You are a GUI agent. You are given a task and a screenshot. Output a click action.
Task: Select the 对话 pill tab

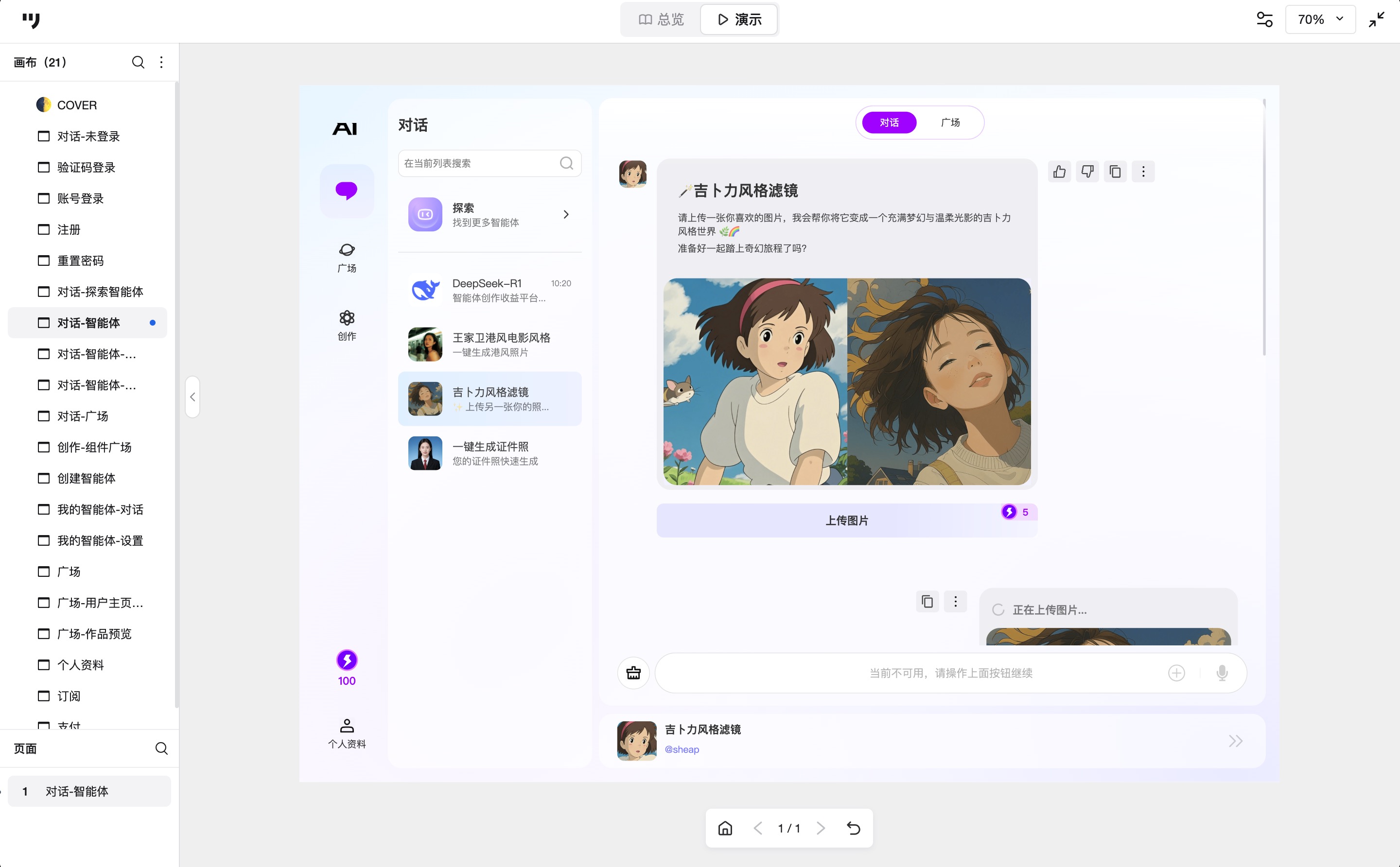(x=889, y=122)
